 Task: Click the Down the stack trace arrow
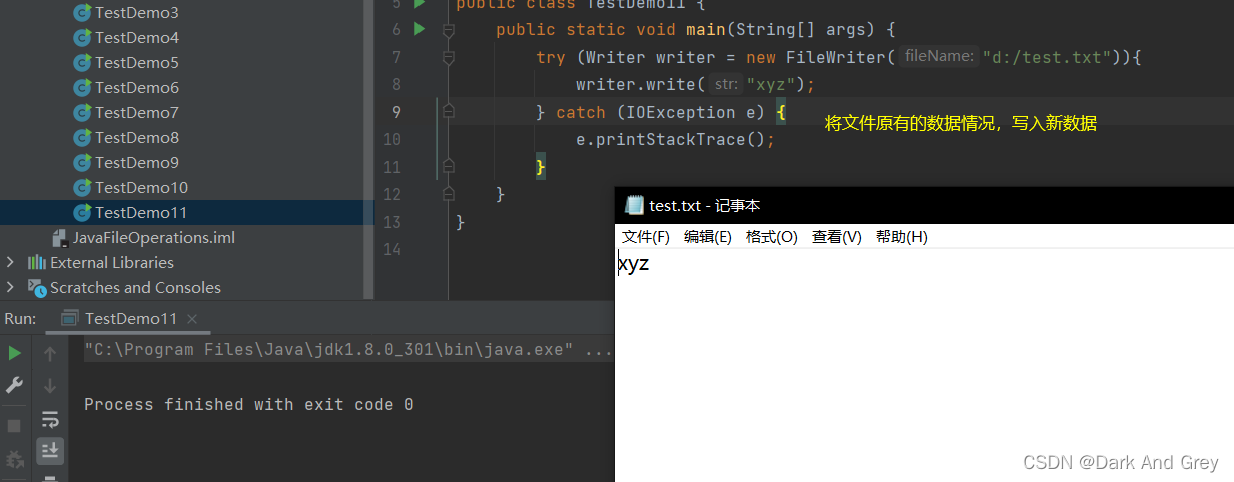click(50, 386)
